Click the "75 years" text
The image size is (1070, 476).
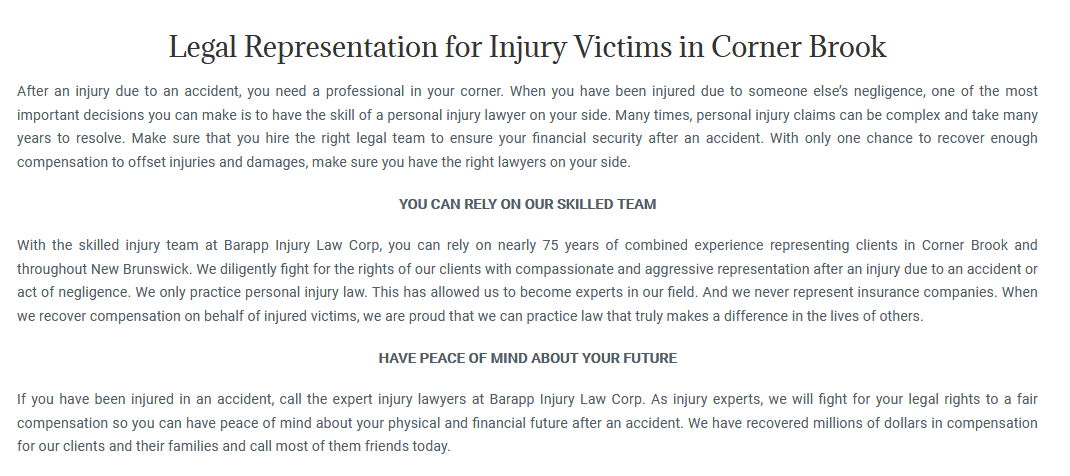568,246
